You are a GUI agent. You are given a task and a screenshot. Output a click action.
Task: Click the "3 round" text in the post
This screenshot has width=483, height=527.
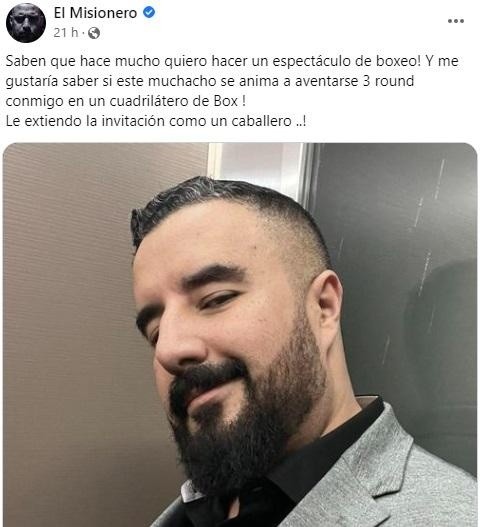tap(388, 81)
